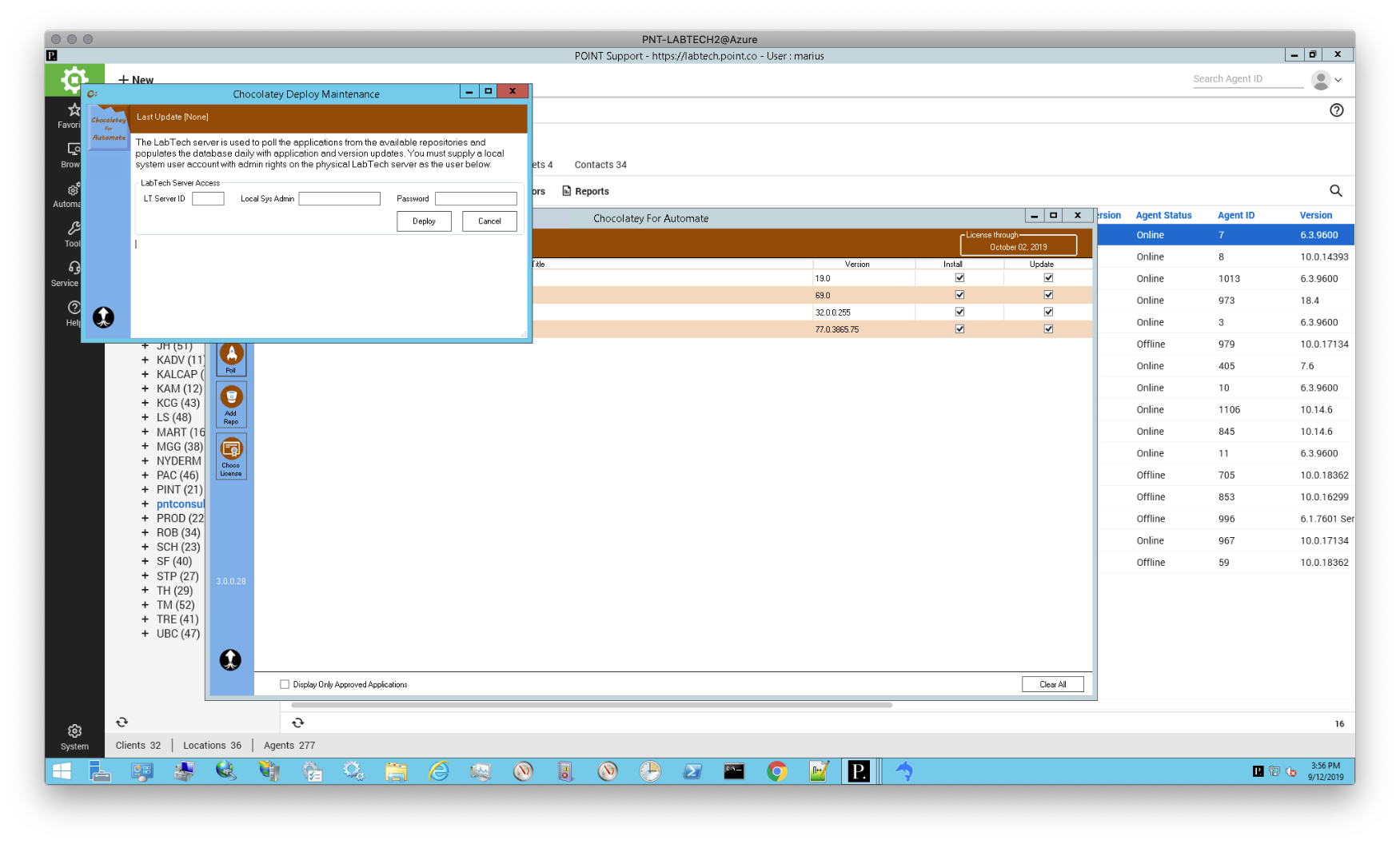The image size is (1400, 844).
Task: Click the horizontal scrollbar below Chocolatey window
Action: pos(592,706)
